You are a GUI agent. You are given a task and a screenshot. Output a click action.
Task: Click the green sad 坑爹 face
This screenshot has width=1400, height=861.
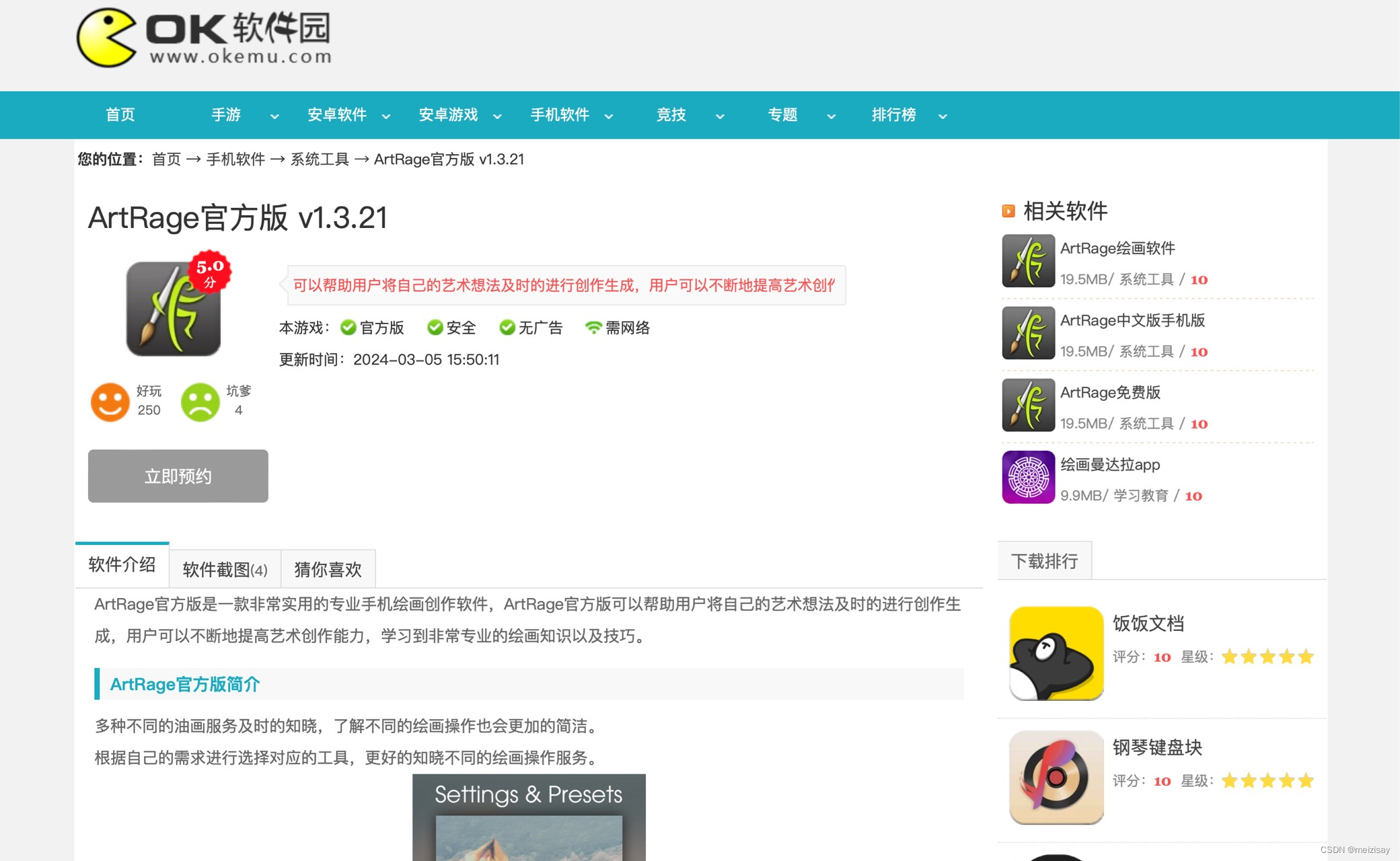pos(200,402)
